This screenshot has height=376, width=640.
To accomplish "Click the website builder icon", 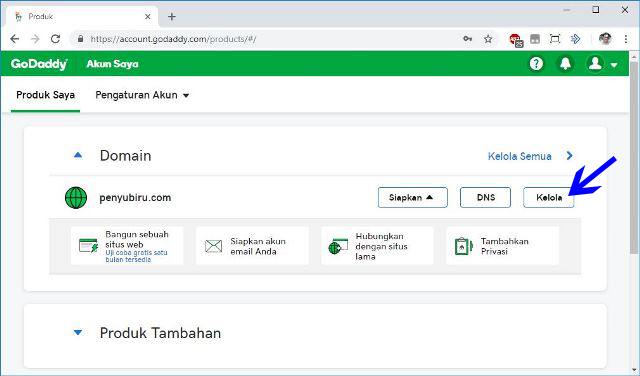I will point(89,245).
